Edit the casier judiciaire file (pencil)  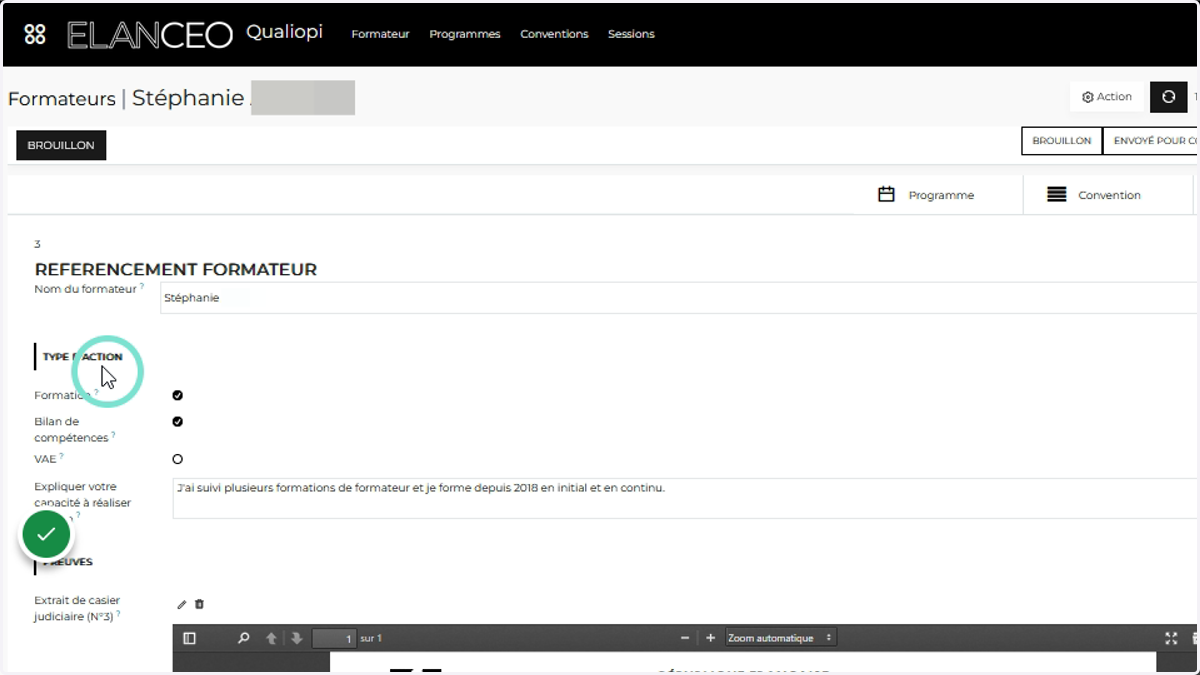pos(182,604)
